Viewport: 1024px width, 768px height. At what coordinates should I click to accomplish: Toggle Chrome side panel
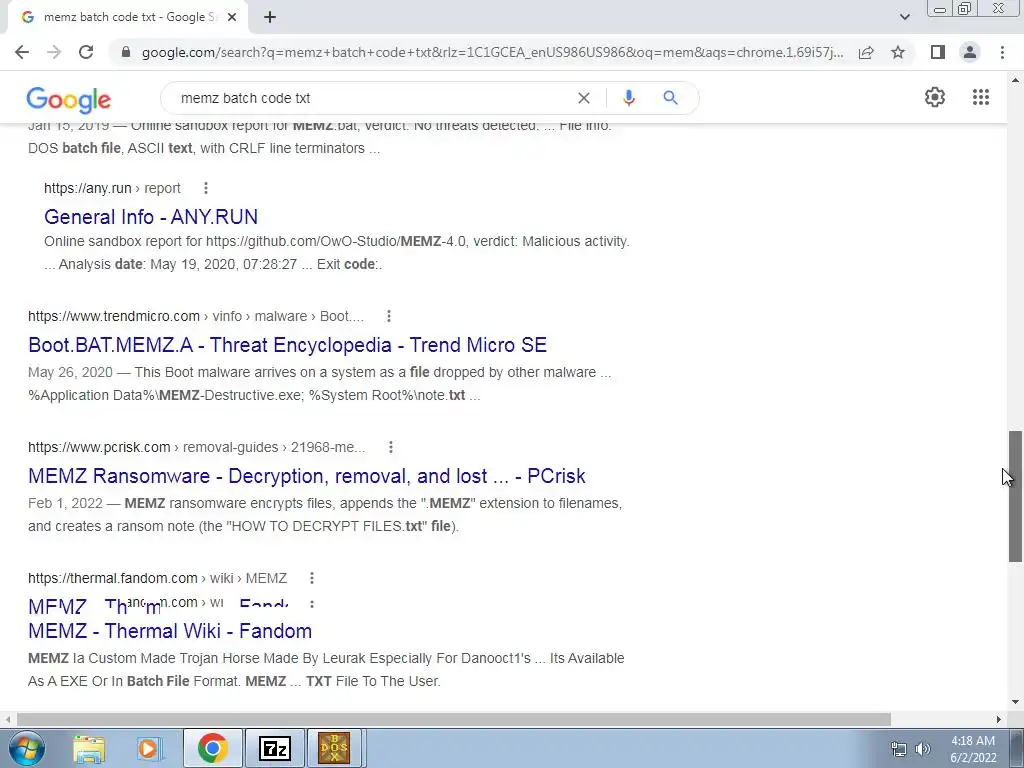938,52
